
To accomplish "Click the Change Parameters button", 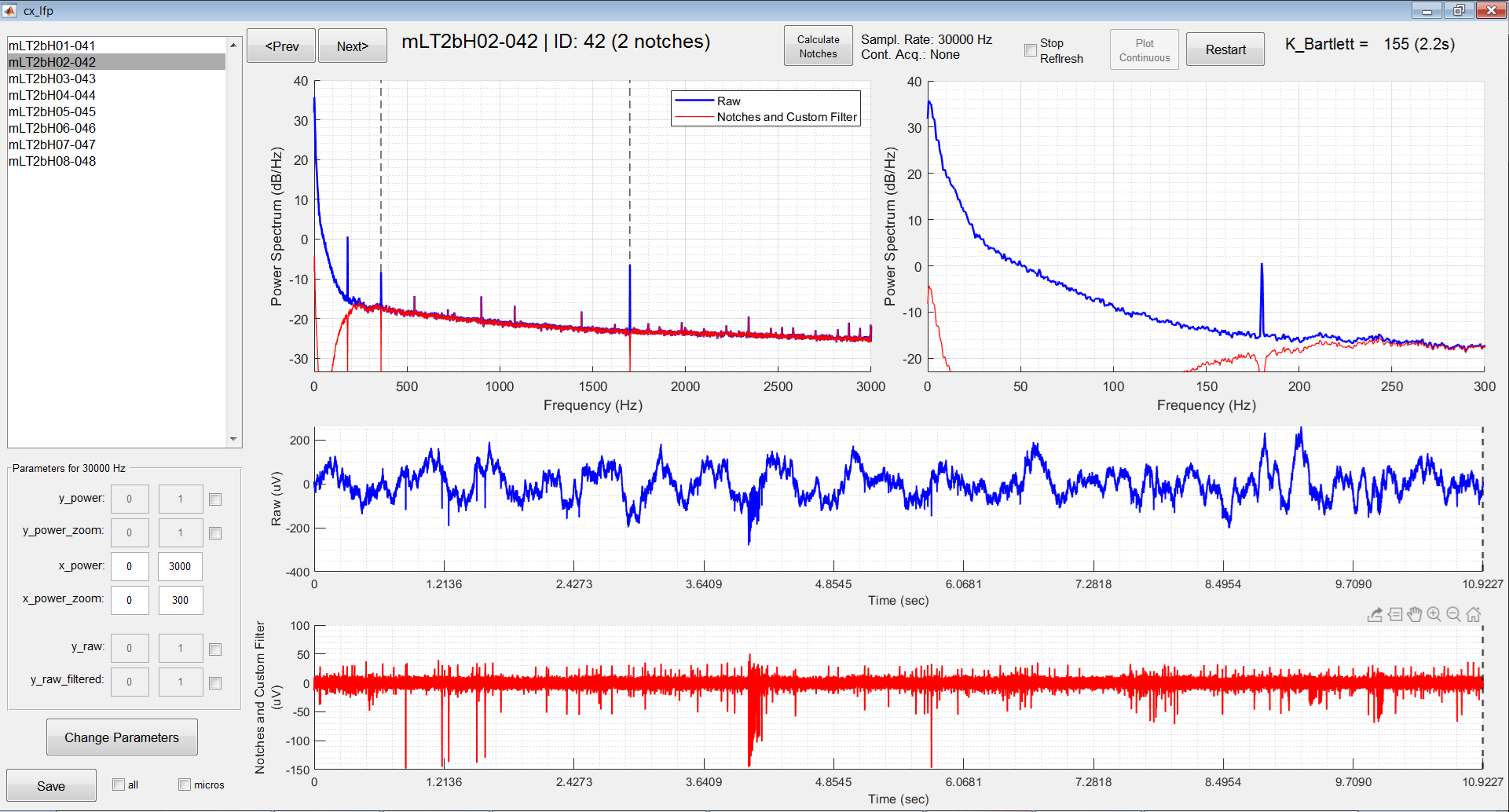I will click(x=122, y=737).
